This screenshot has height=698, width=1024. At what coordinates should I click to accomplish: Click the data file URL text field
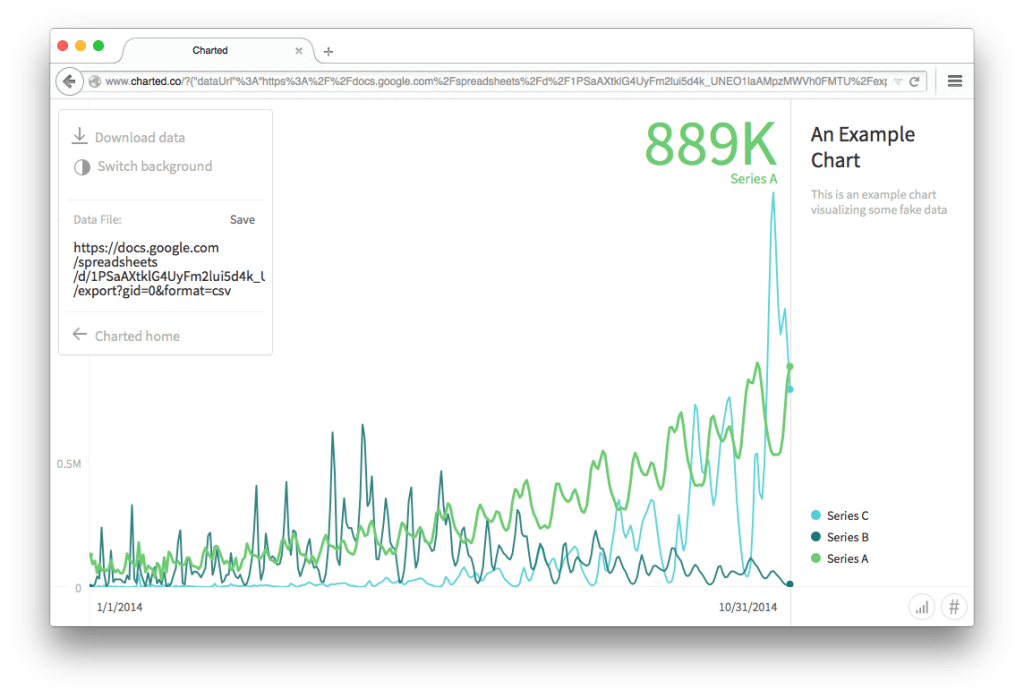coord(168,269)
